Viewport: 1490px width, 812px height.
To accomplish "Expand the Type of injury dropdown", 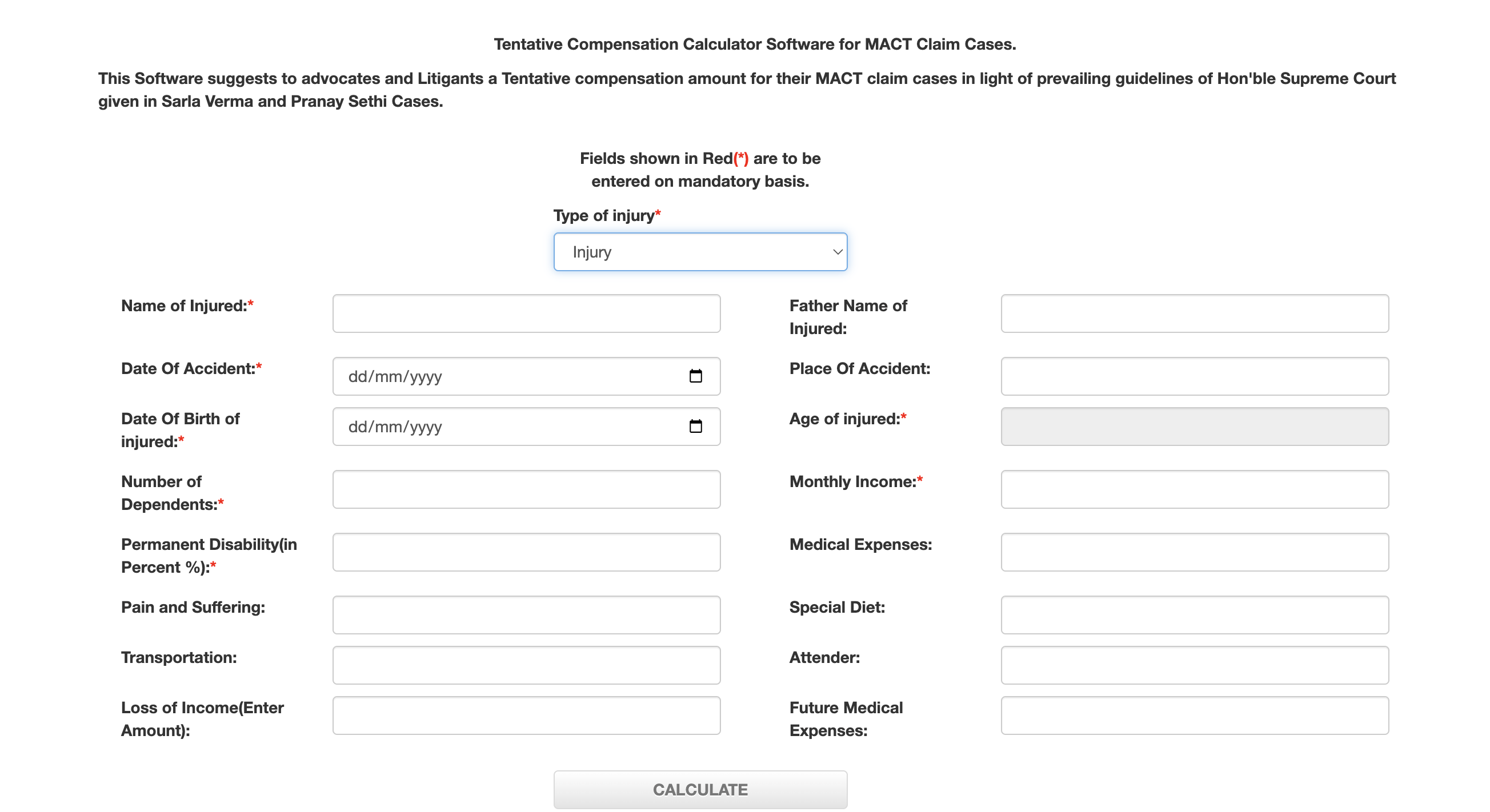I will pos(700,252).
